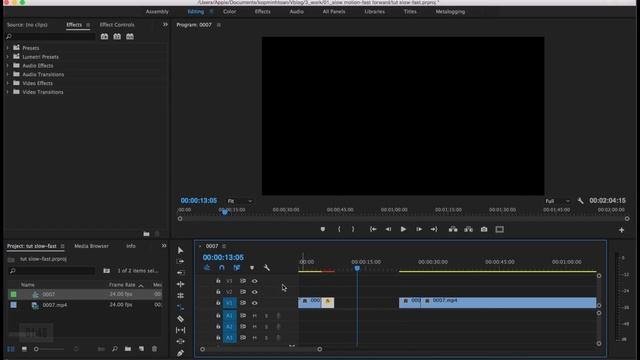640x360 pixels.
Task: Select the Rate Stretch tool
Action: coord(180,307)
